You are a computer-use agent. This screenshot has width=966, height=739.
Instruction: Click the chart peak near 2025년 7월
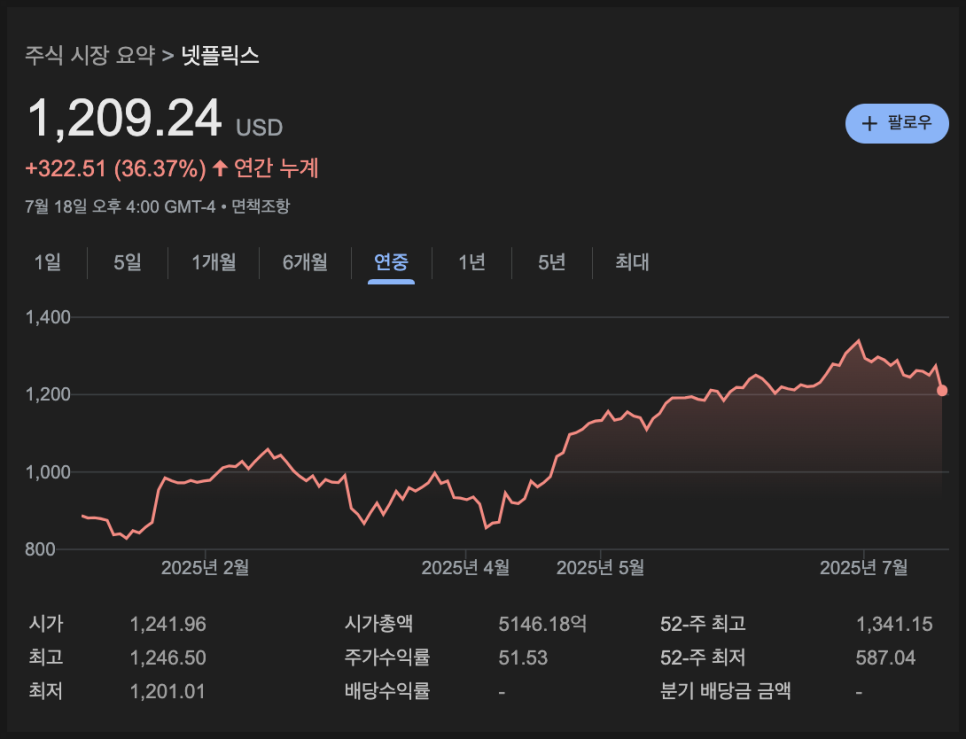pos(859,341)
